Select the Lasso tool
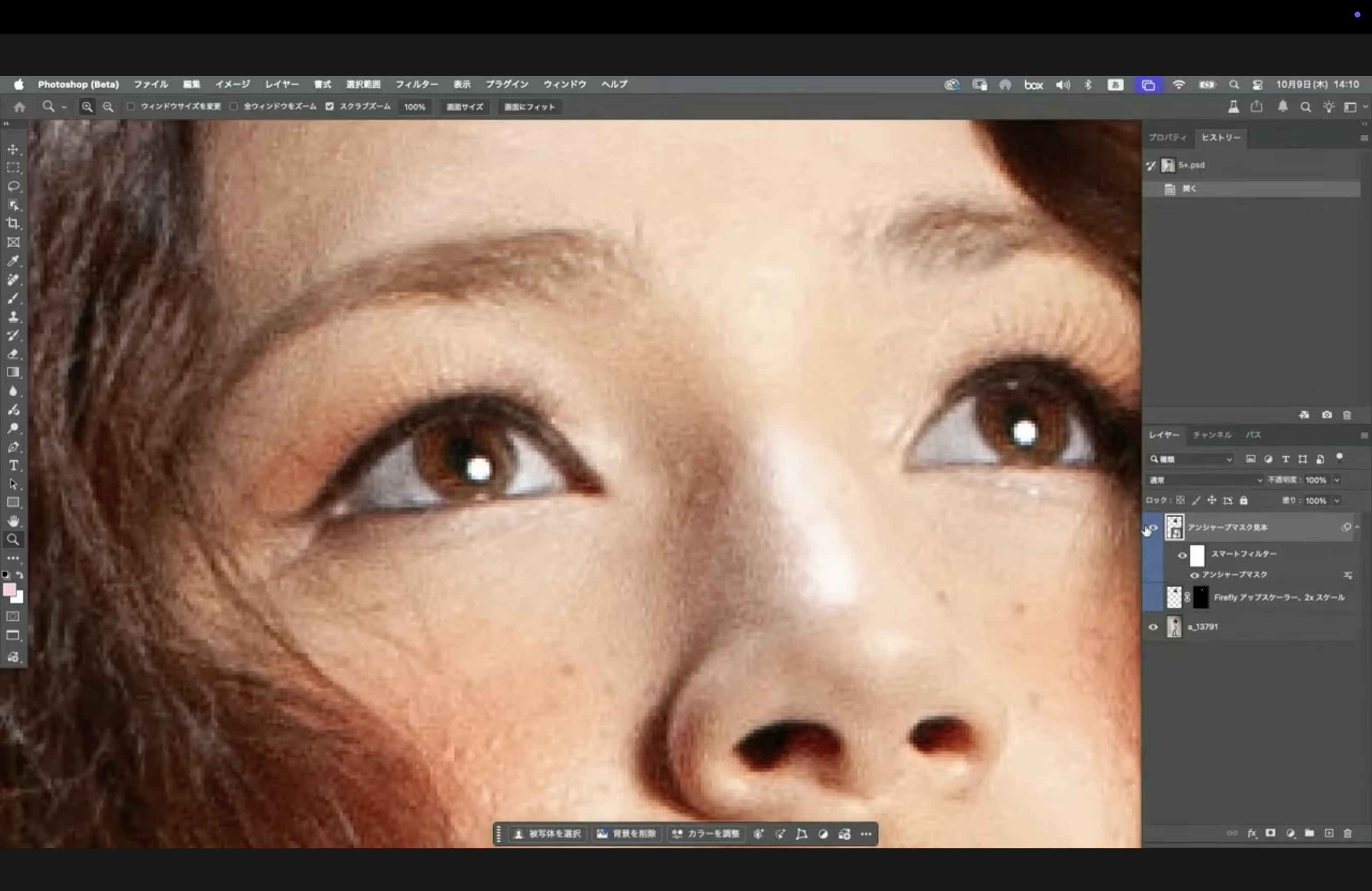 [x=13, y=186]
